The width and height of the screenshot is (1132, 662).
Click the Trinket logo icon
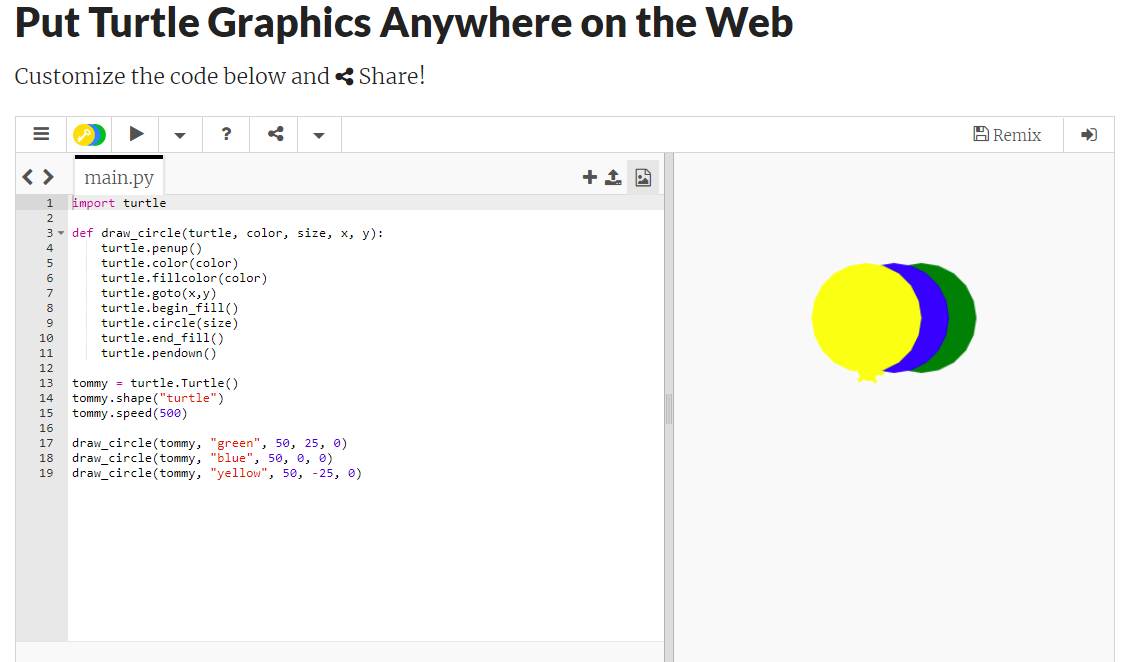pyautogui.click(x=89, y=134)
